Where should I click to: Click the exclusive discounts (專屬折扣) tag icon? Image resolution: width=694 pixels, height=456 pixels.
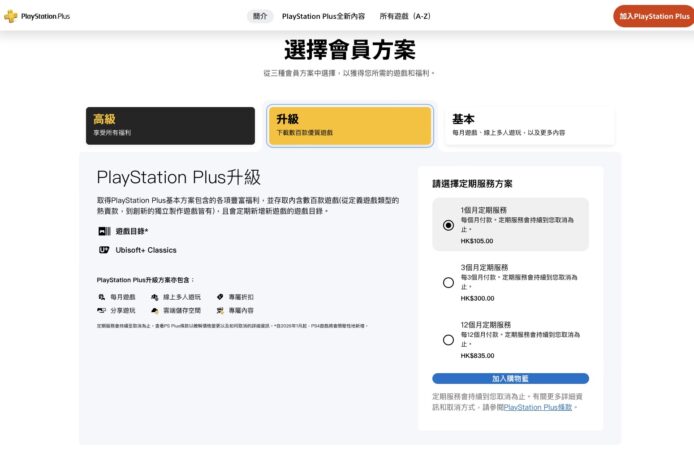pos(220,297)
